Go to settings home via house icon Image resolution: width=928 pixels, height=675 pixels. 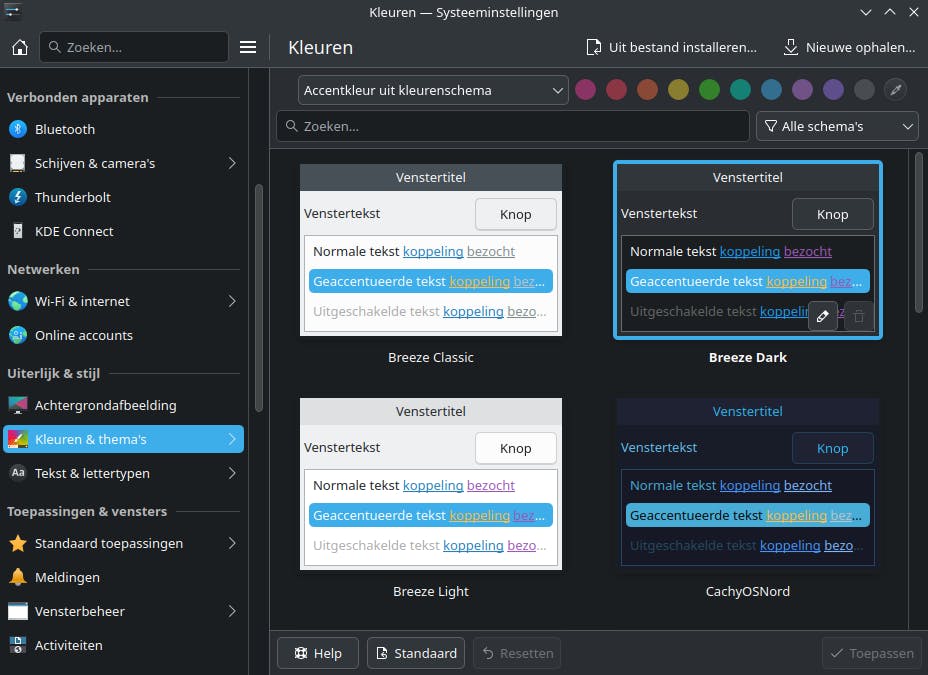pos(20,47)
